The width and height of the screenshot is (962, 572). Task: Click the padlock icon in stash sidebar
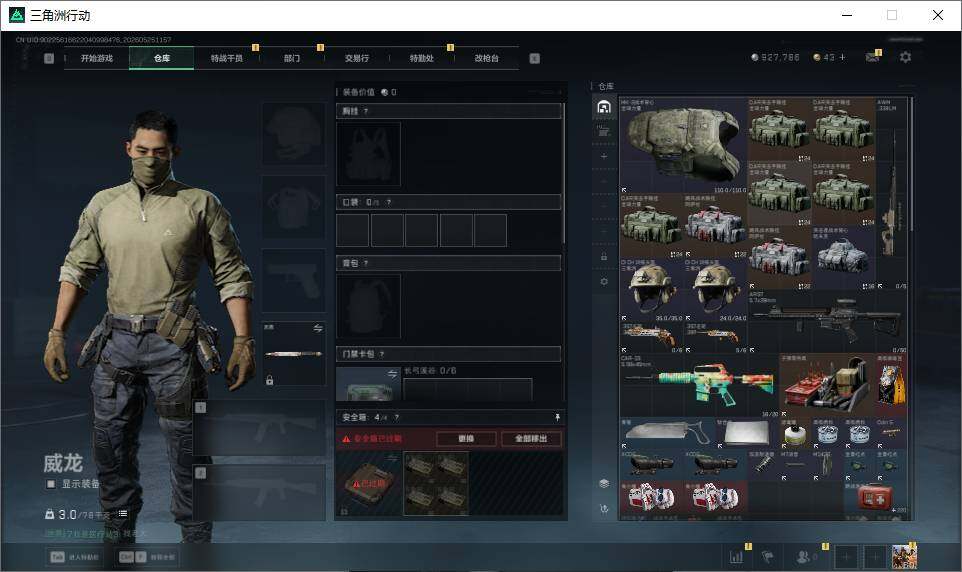click(x=604, y=257)
